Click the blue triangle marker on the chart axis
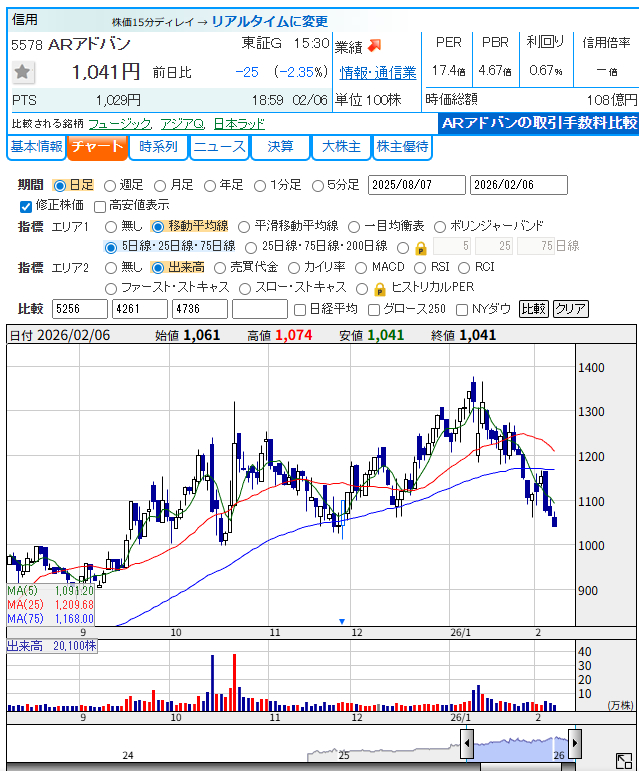The height and width of the screenshot is (771, 639). coord(342,621)
